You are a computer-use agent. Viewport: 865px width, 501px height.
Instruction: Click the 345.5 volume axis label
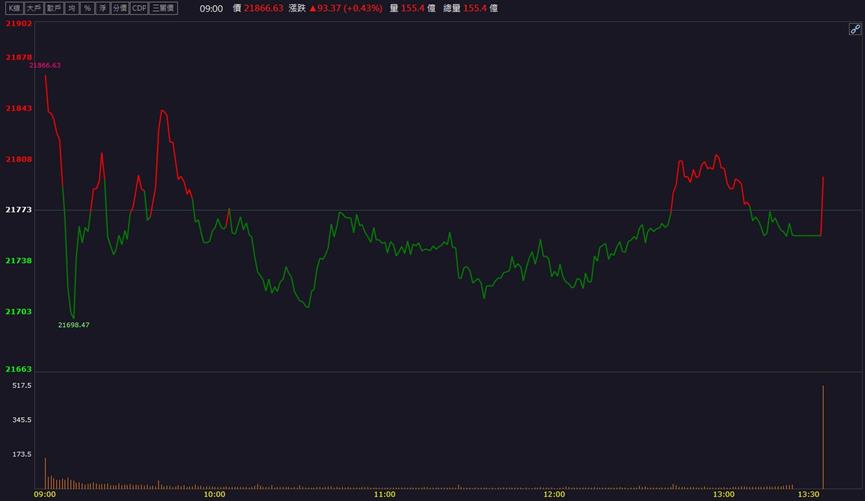22,420
